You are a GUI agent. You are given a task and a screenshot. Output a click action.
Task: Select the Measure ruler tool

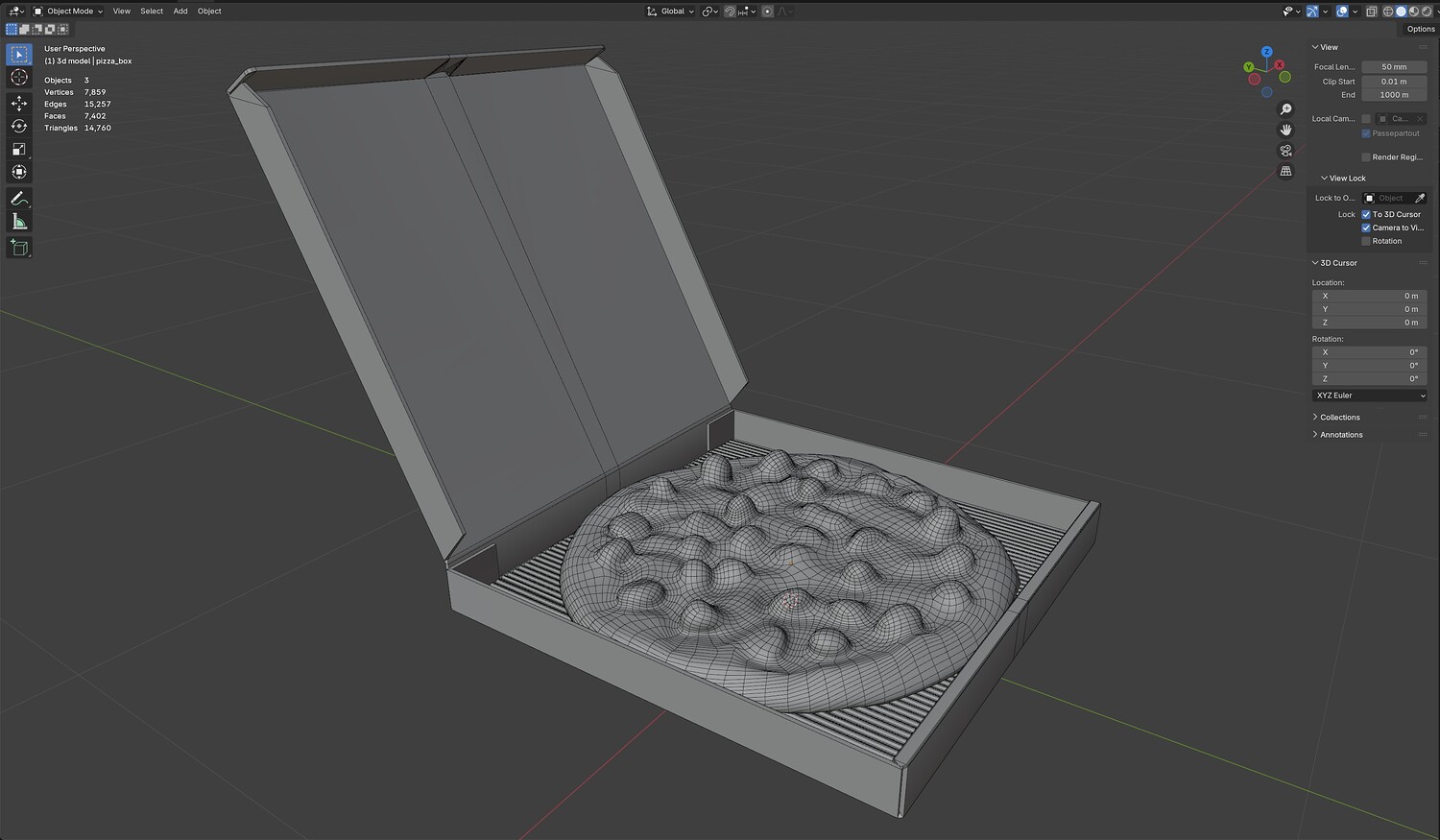(19, 222)
